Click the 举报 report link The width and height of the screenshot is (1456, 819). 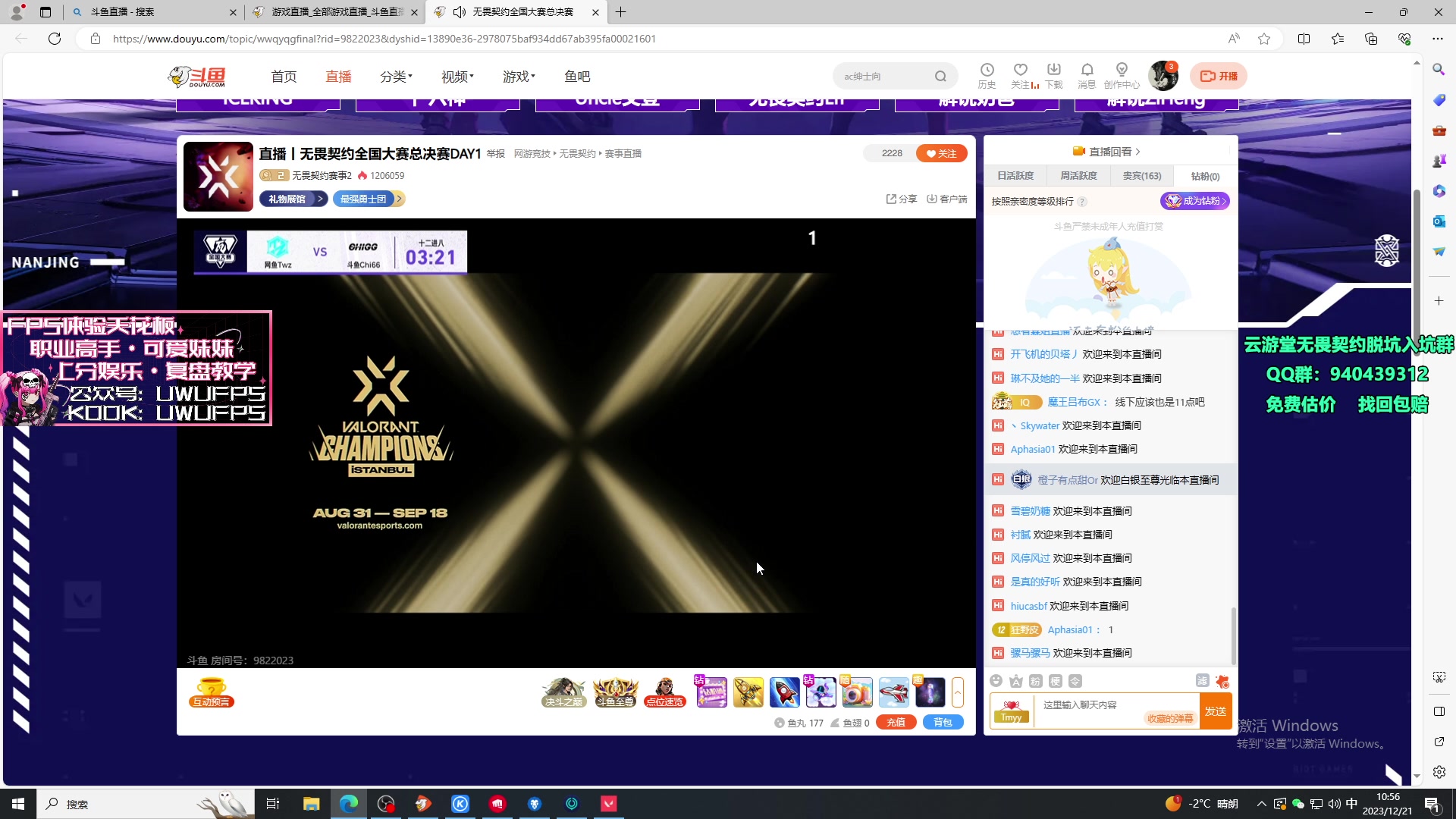click(x=496, y=154)
